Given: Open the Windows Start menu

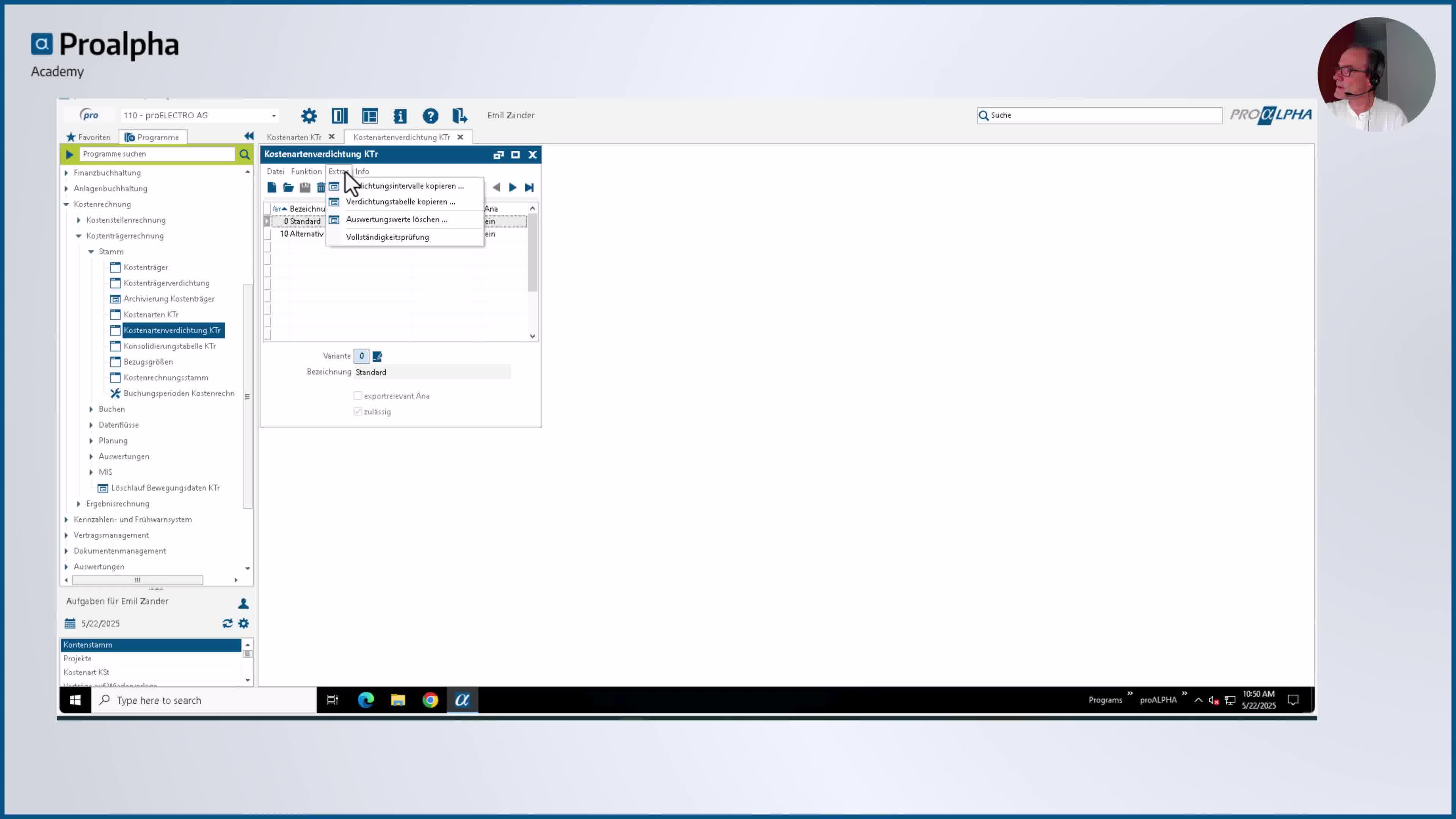Looking at the screenshot, I should click(x=75, y=700).
